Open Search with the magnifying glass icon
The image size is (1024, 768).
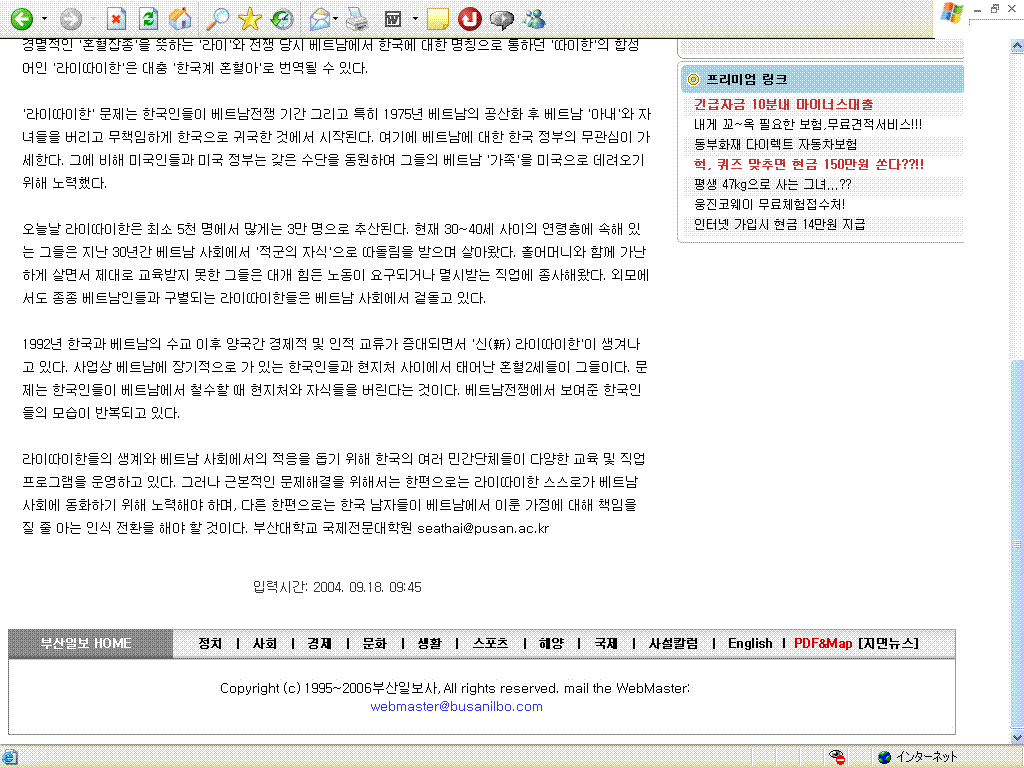[x=217, y=18]
